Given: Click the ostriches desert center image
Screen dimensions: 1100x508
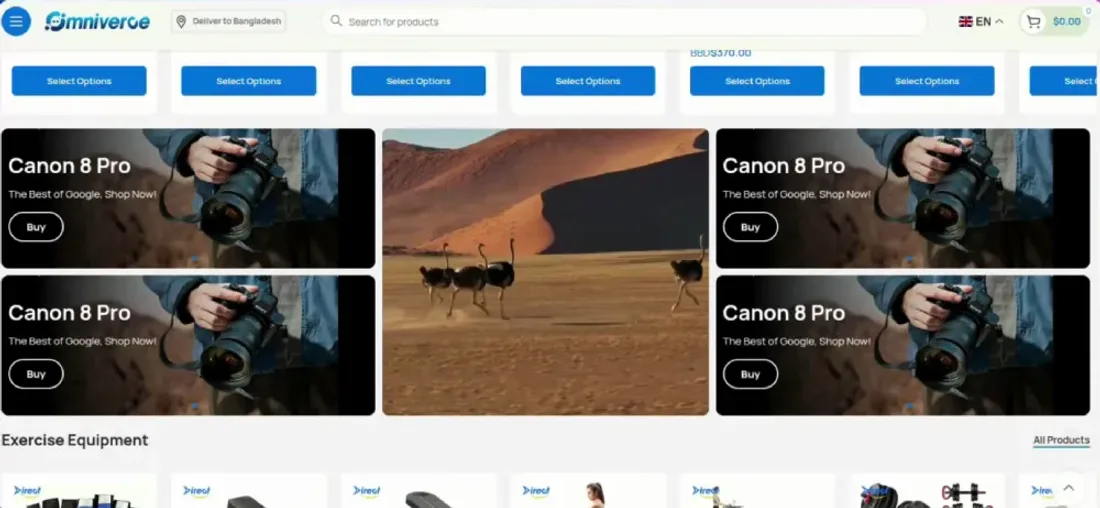Looking at the screenshot, I should [545, 272].
